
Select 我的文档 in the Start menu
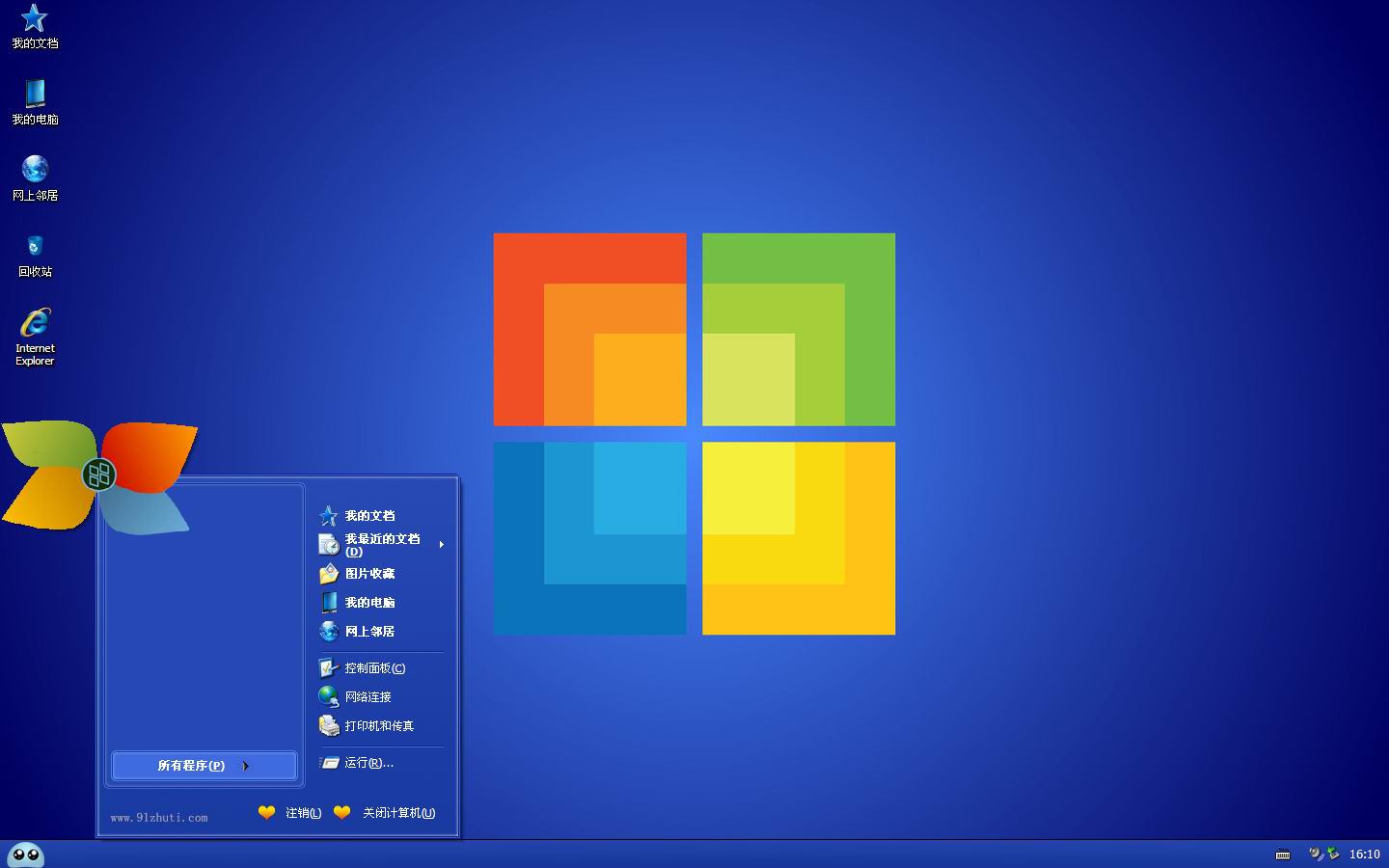380,516
